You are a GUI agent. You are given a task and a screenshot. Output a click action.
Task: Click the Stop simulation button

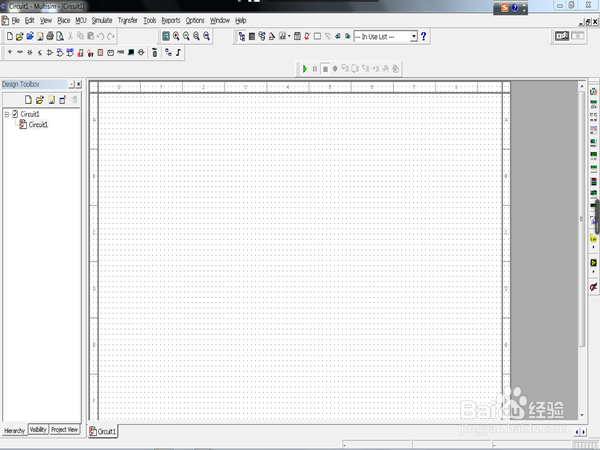pyautogui.click(x=324, y=68)
